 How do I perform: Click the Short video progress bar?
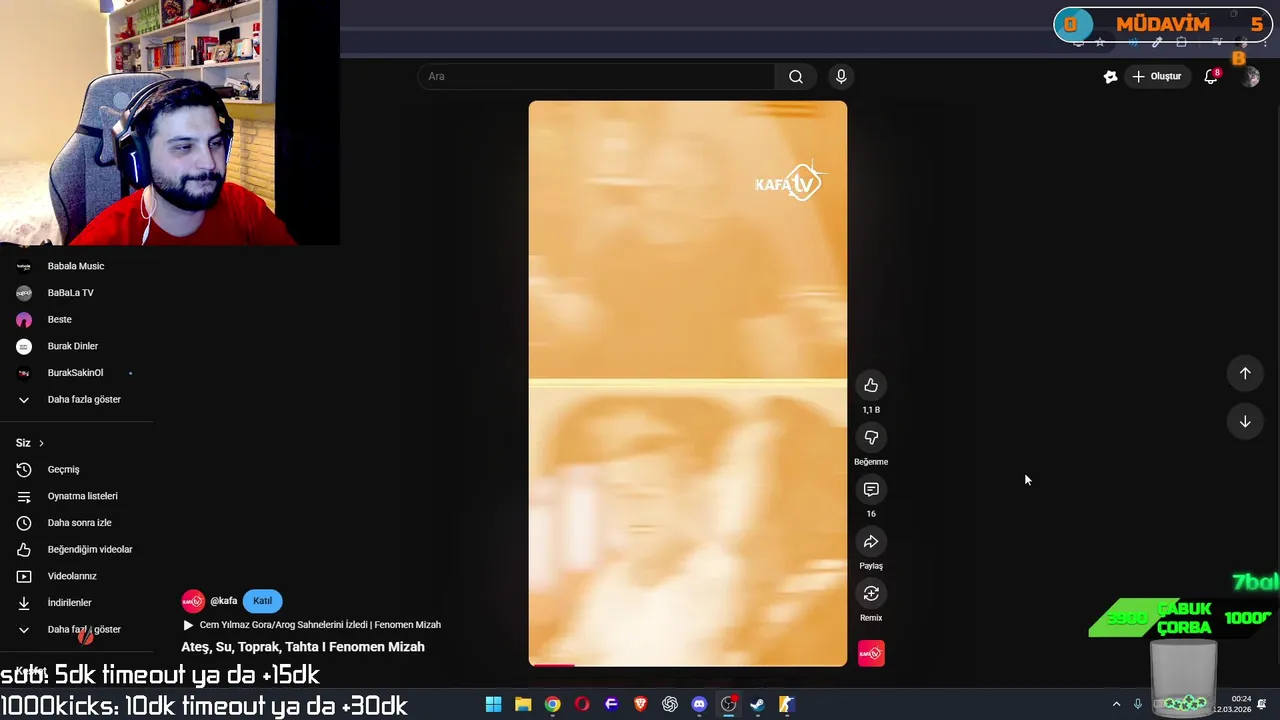pyautogui.click(x=688, y=664)
